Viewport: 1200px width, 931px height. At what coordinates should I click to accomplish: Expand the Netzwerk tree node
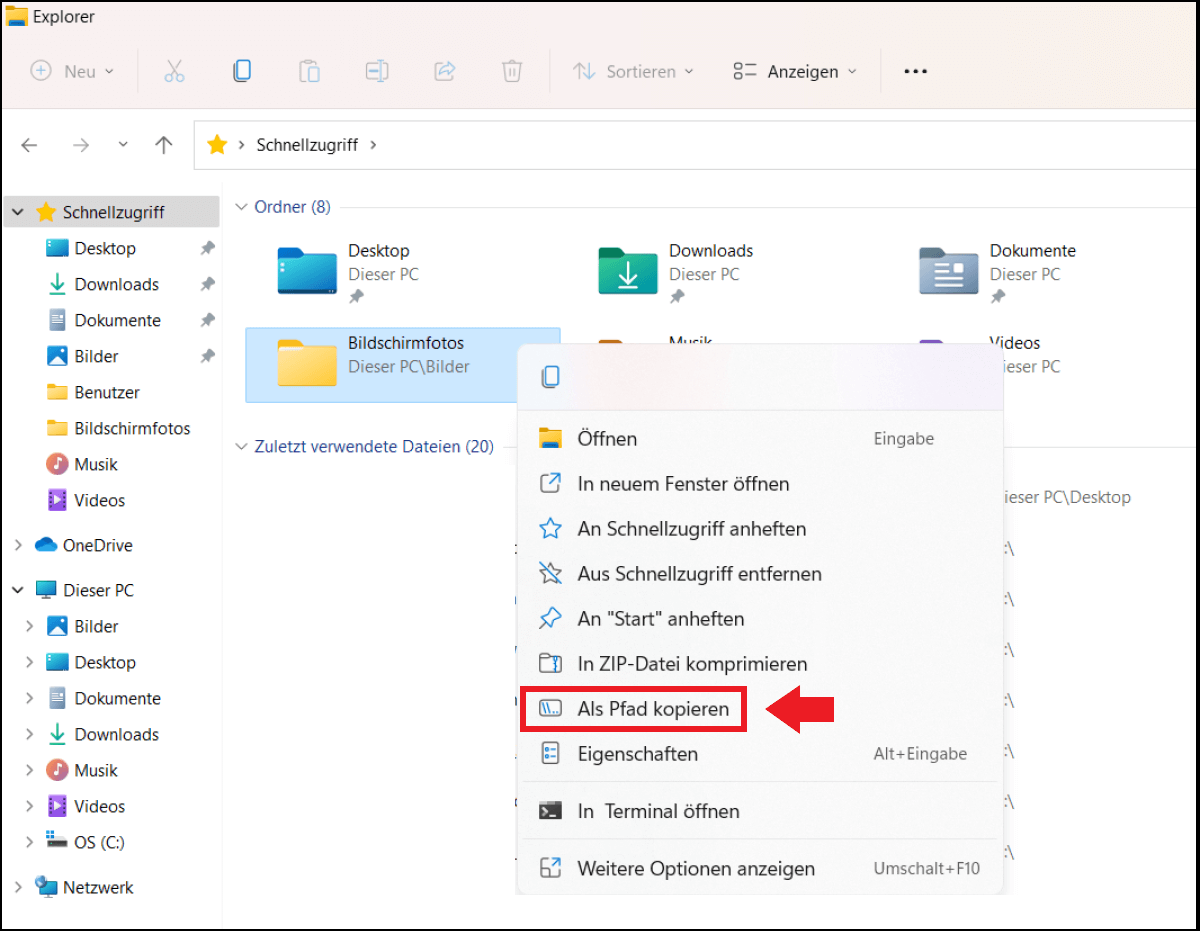(18, 887)
